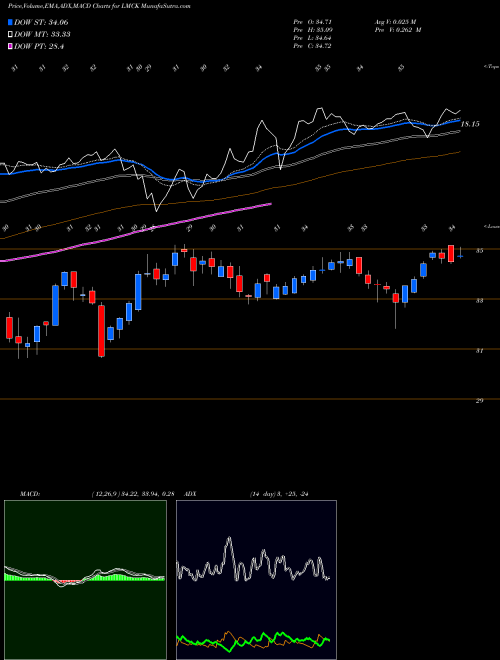Click the thick magenta long-term trend line
Image resolution: width=500 pixels, height=660 pixels.
136,233
